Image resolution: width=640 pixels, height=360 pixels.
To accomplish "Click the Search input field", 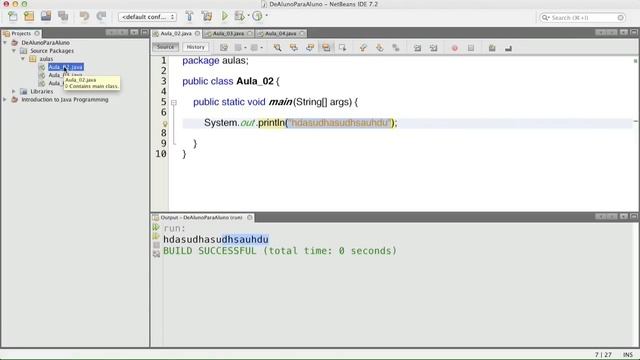I will pos(582,18).
